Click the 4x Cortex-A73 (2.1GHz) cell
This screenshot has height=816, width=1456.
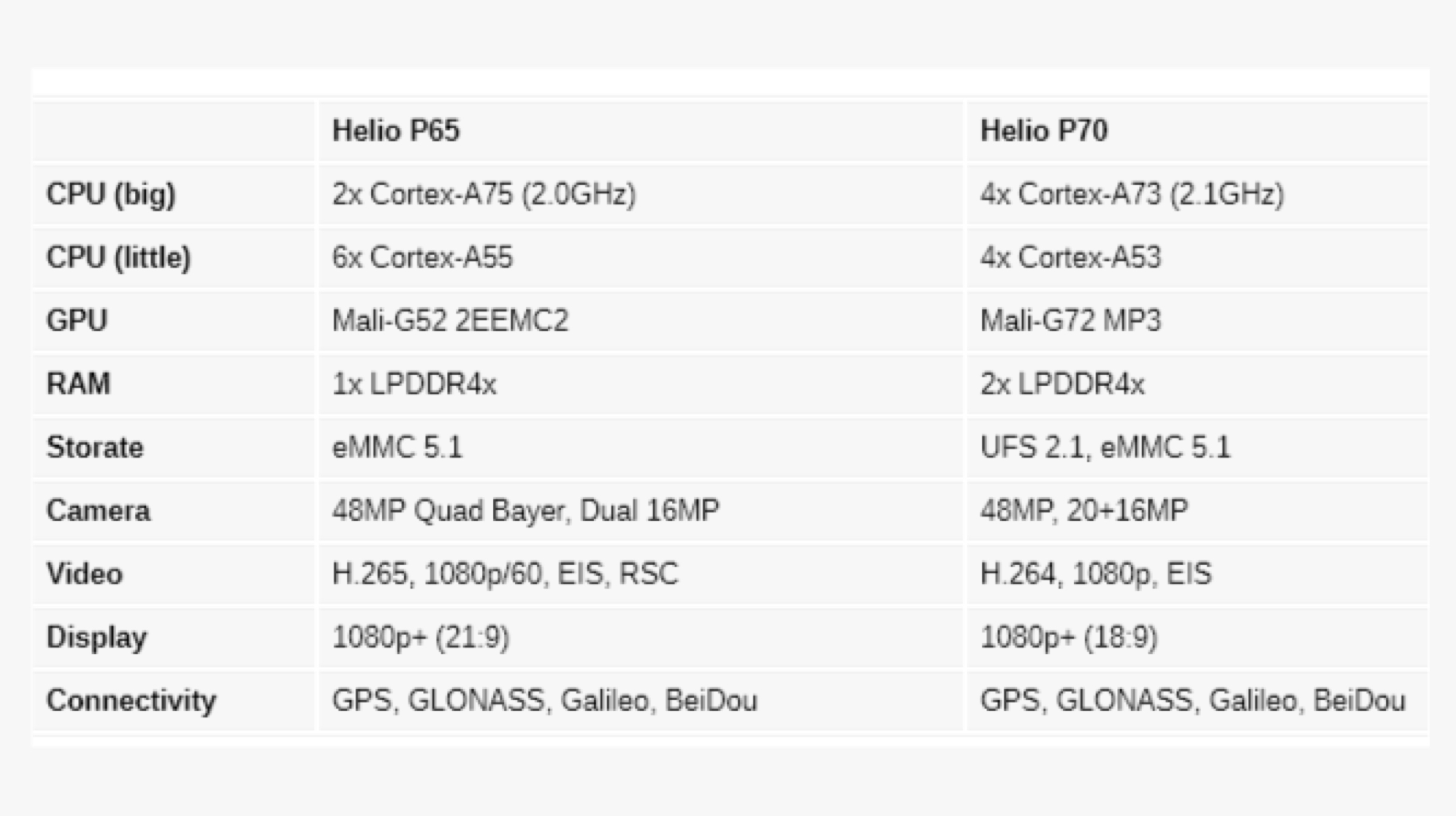[1132, 195]
